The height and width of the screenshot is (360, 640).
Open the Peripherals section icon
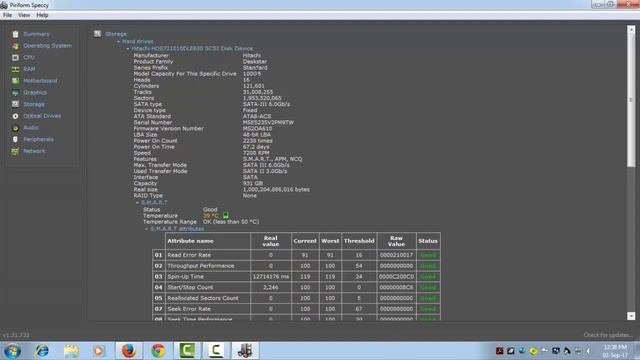pyautogui.click(x=15, y=140)
